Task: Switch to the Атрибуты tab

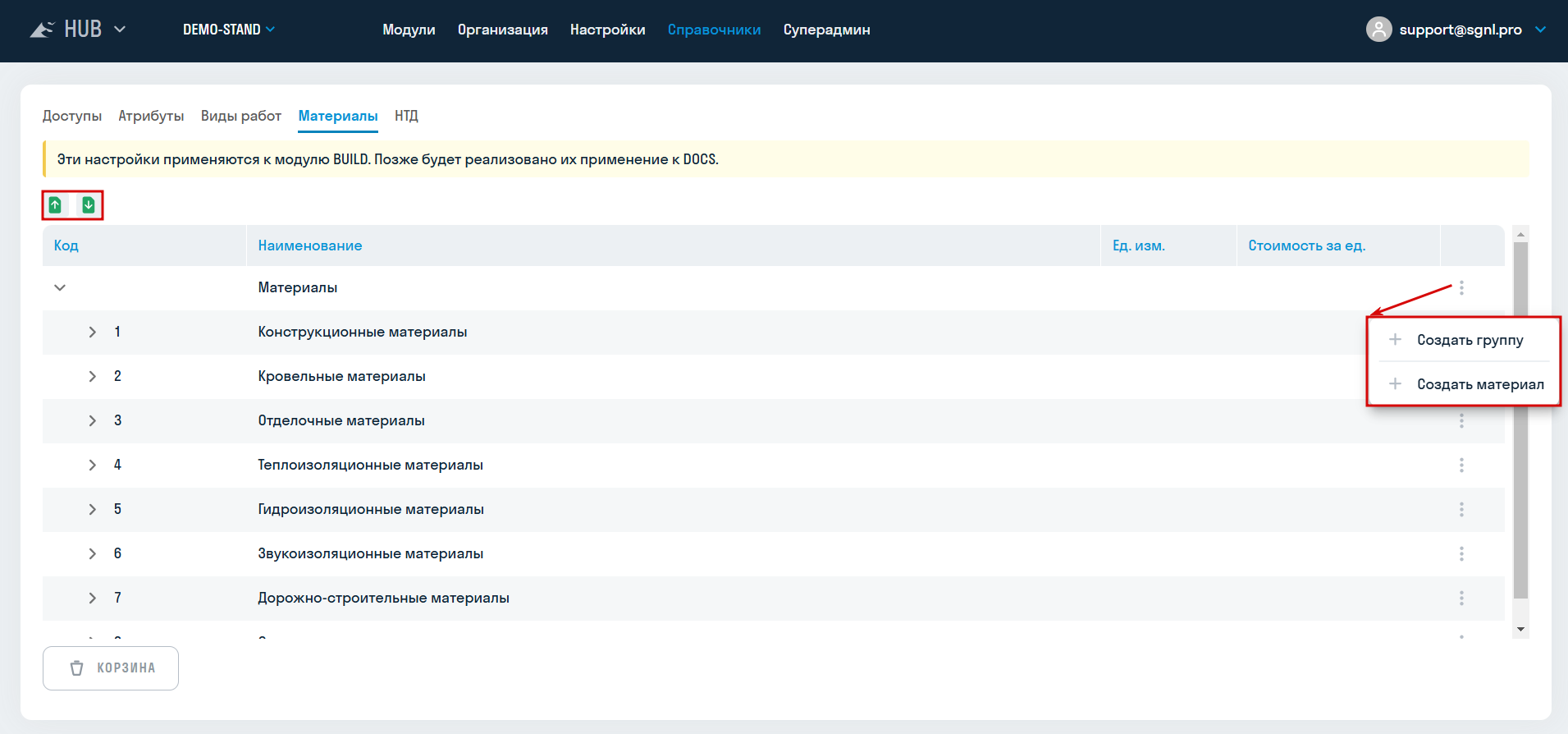Action: click(151, 116)
